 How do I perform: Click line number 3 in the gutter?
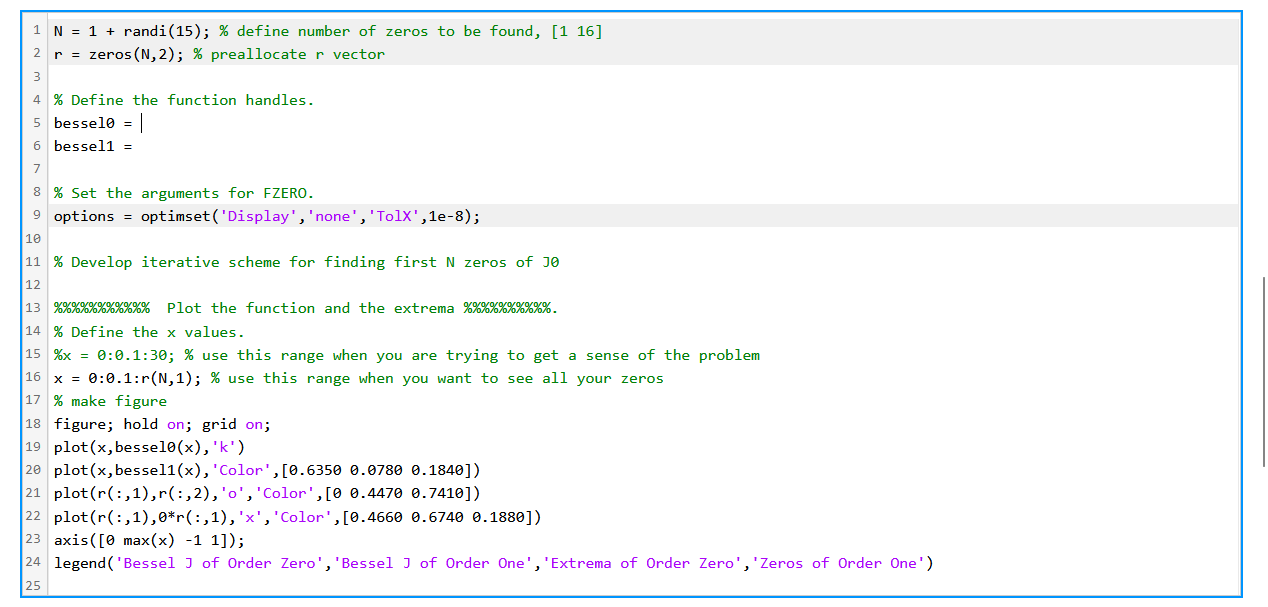[x=37, y=77]
